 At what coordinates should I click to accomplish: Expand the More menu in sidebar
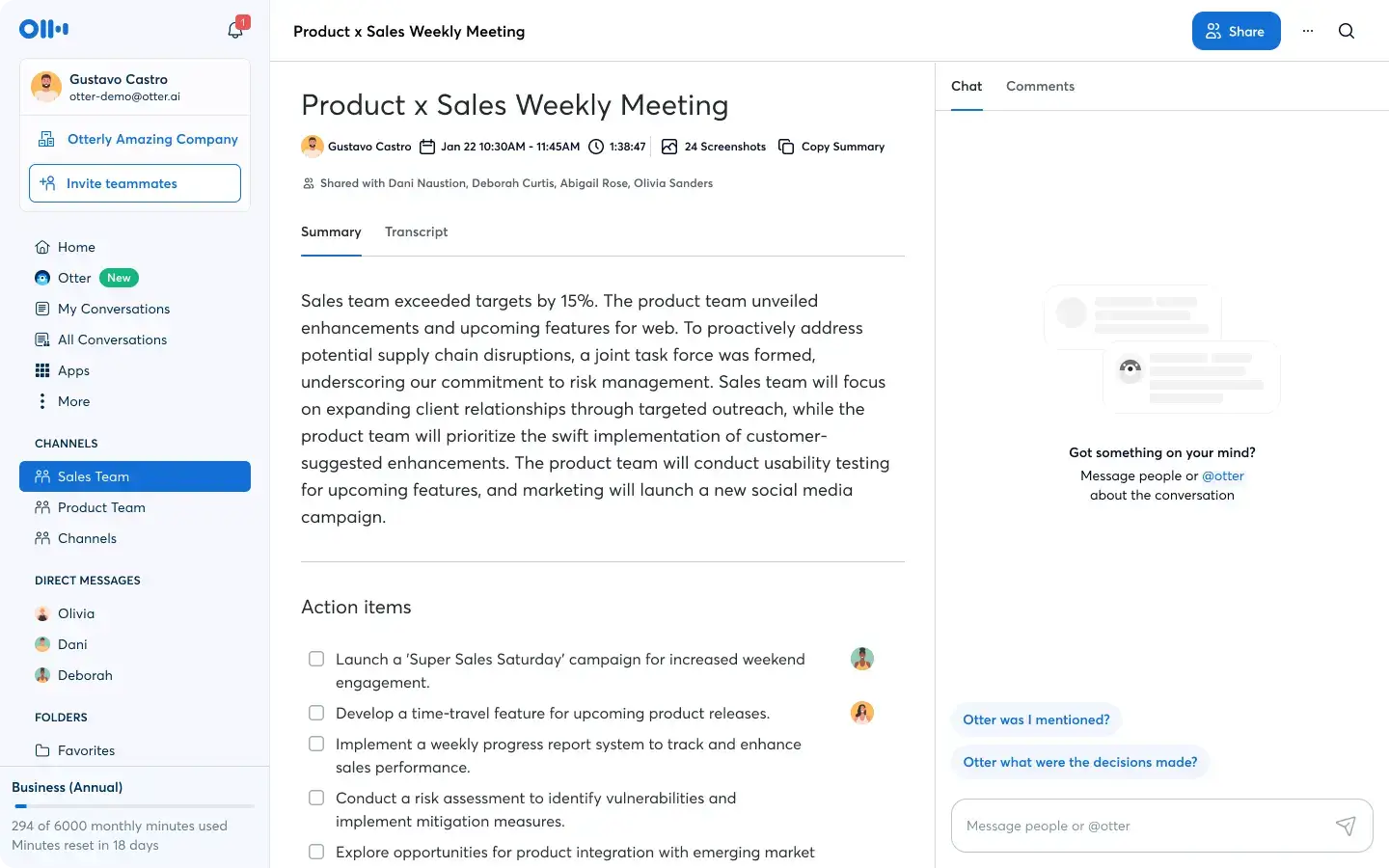tap(73, 401)
